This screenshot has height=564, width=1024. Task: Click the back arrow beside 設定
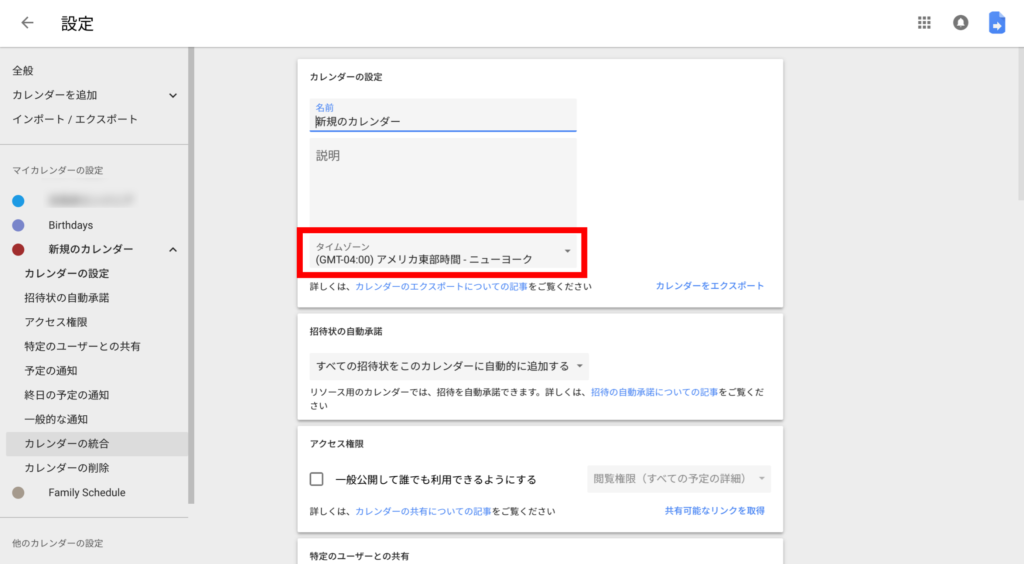tap(27, 23)
